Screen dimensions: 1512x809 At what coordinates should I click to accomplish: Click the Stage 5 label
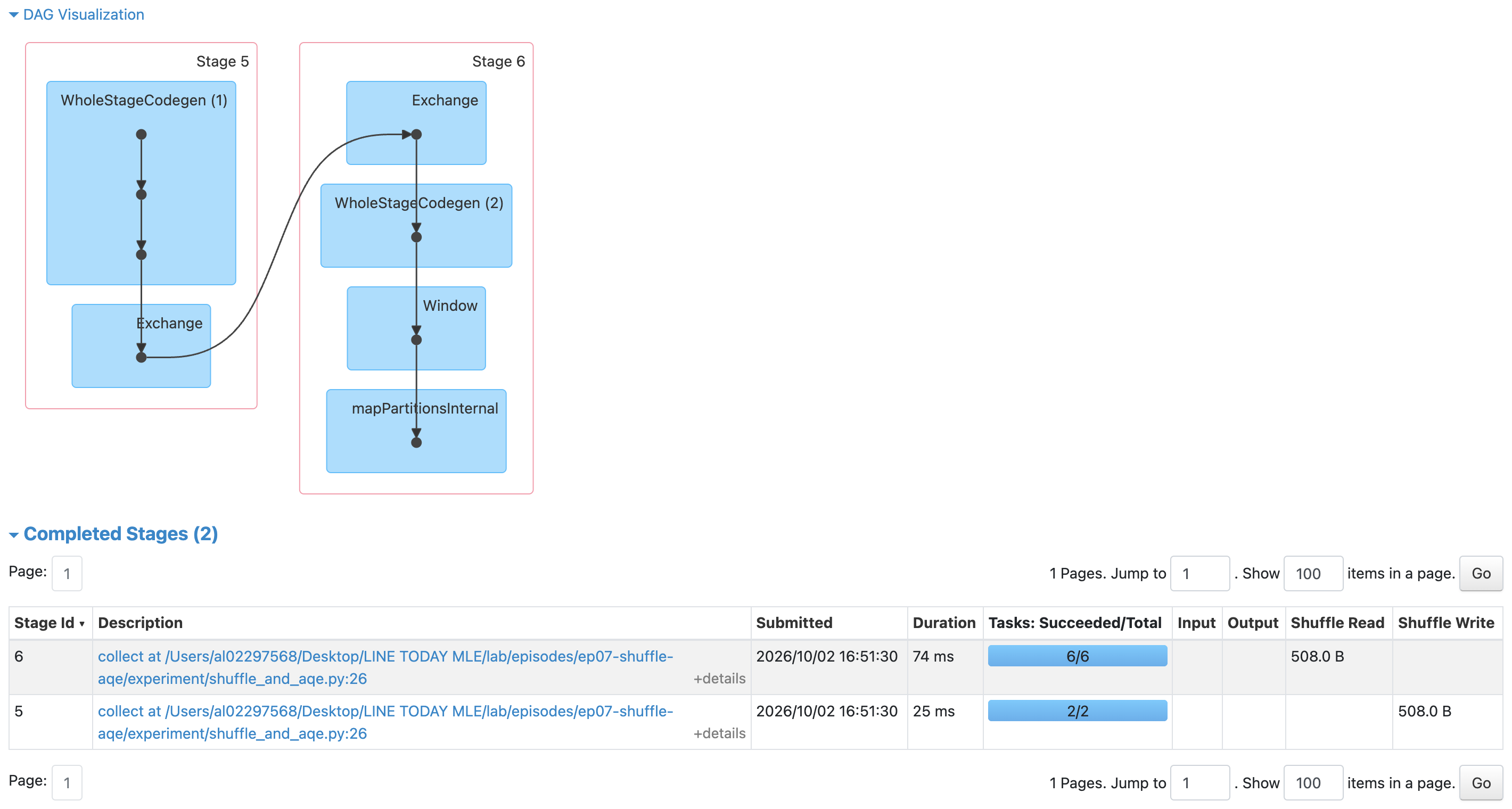[223, 62]
